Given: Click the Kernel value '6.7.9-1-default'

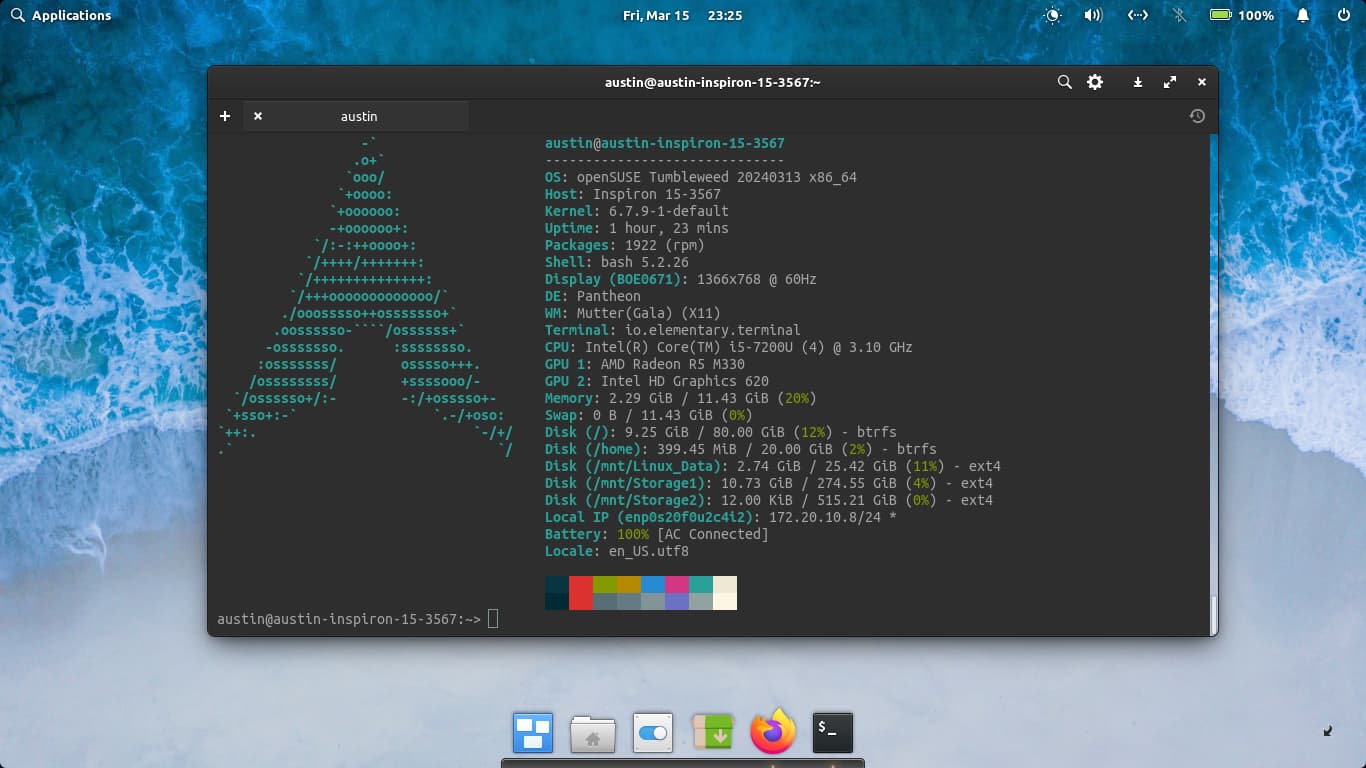Looking at the screenshot, I should 669,211.
